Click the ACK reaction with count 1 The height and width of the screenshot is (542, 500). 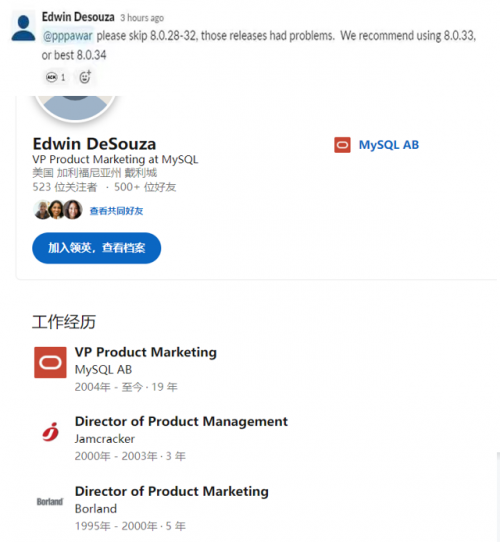56,77
